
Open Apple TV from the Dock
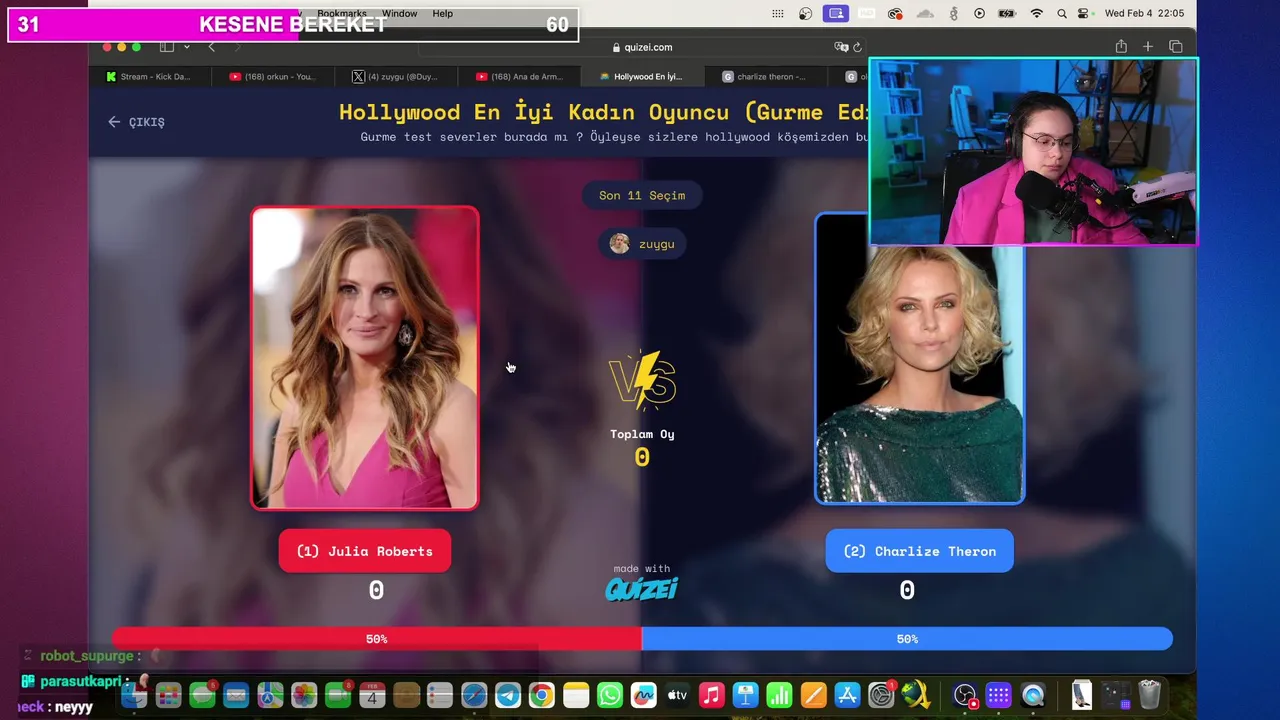677,695
